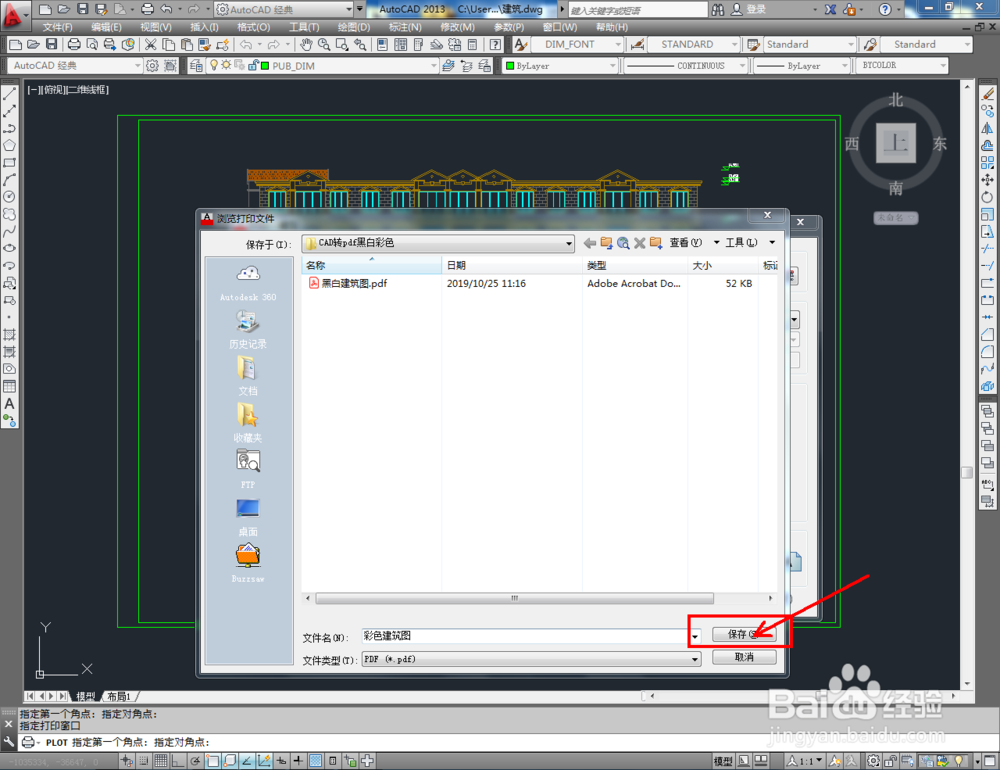Toggle Polar tracking in status bar

click(195, 760)
